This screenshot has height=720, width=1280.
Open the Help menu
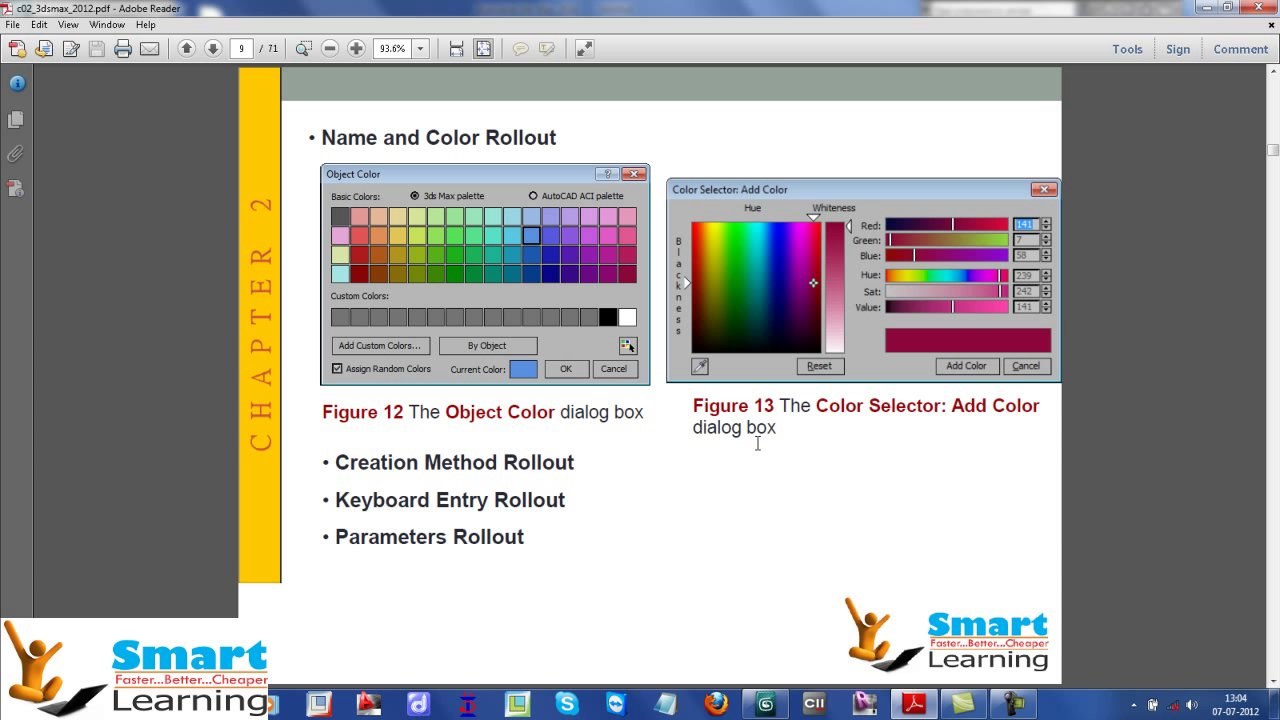tap(145, 24)
